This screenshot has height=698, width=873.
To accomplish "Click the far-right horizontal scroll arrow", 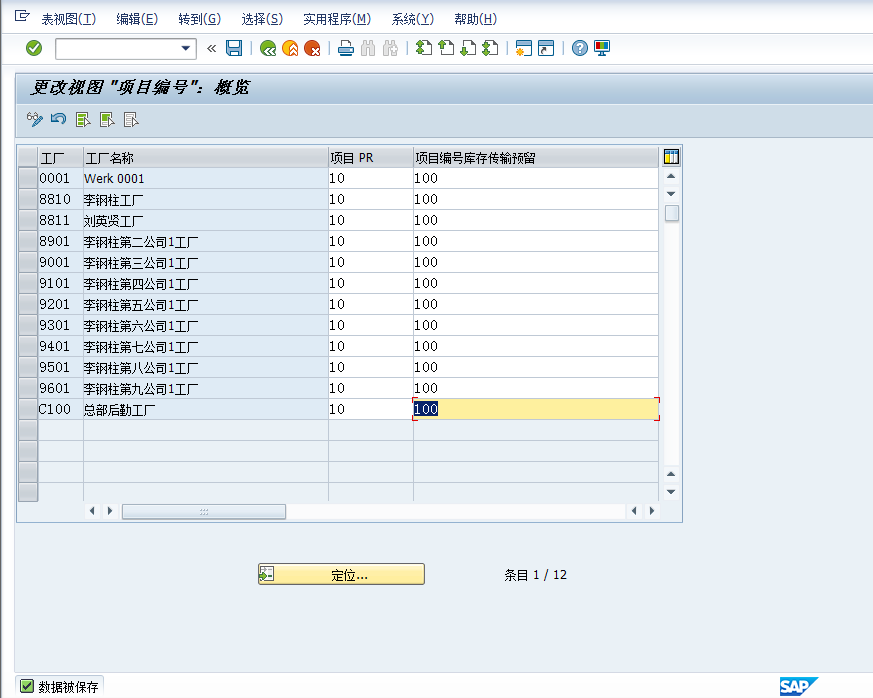I will point(652,511).
